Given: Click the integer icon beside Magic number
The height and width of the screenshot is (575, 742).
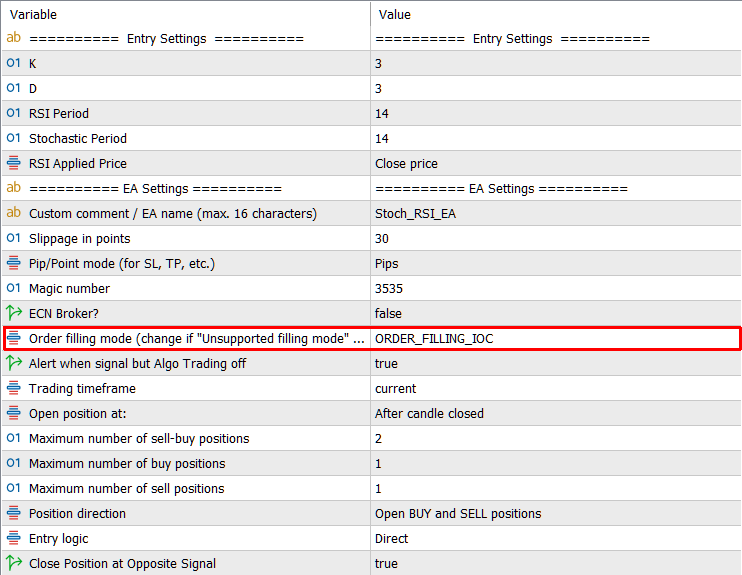Looking at the screenshot, I should pyautogui.click(x=14, y=288).
